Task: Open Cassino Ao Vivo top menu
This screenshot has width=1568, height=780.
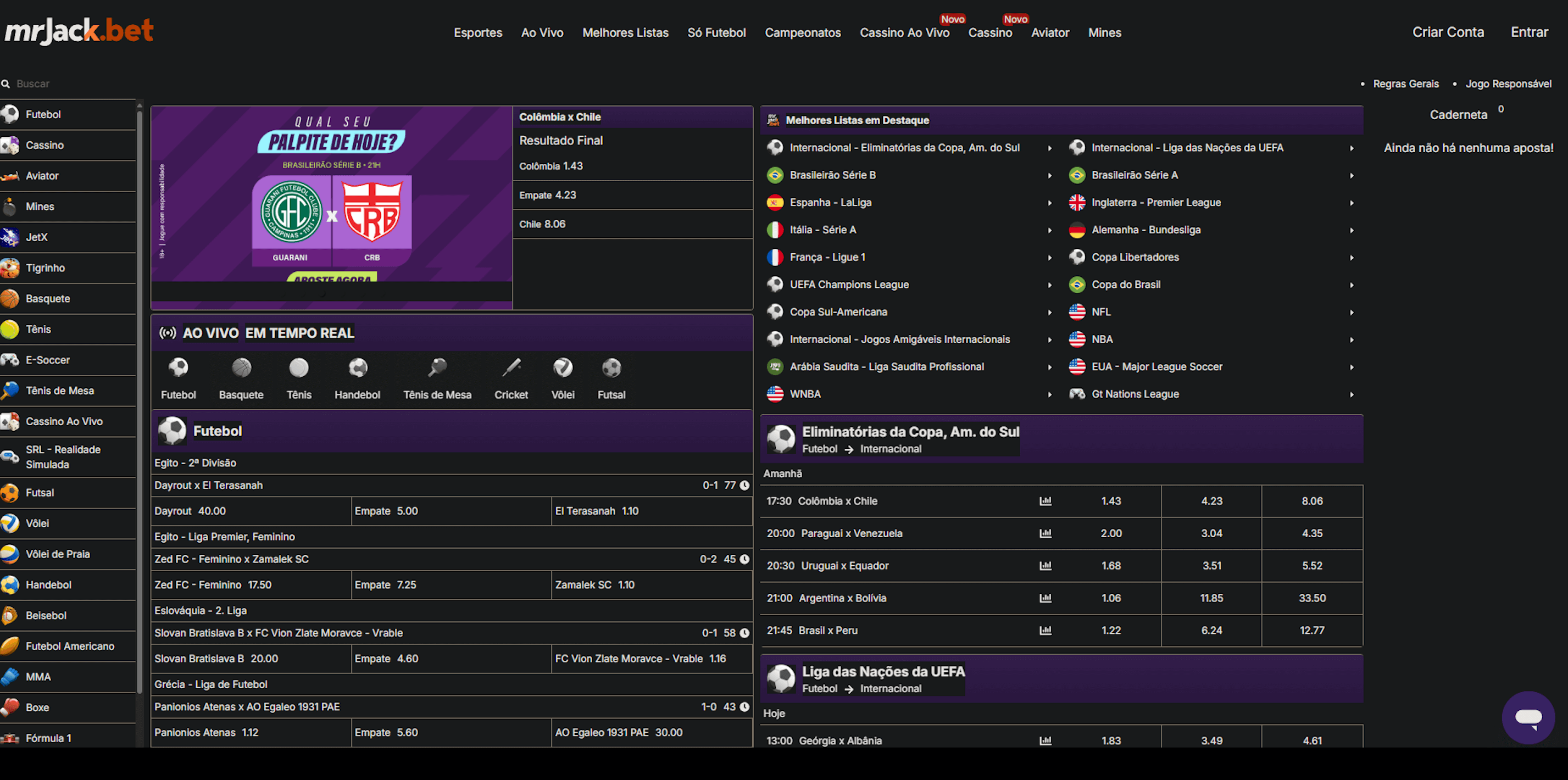Action: point(904,33)
